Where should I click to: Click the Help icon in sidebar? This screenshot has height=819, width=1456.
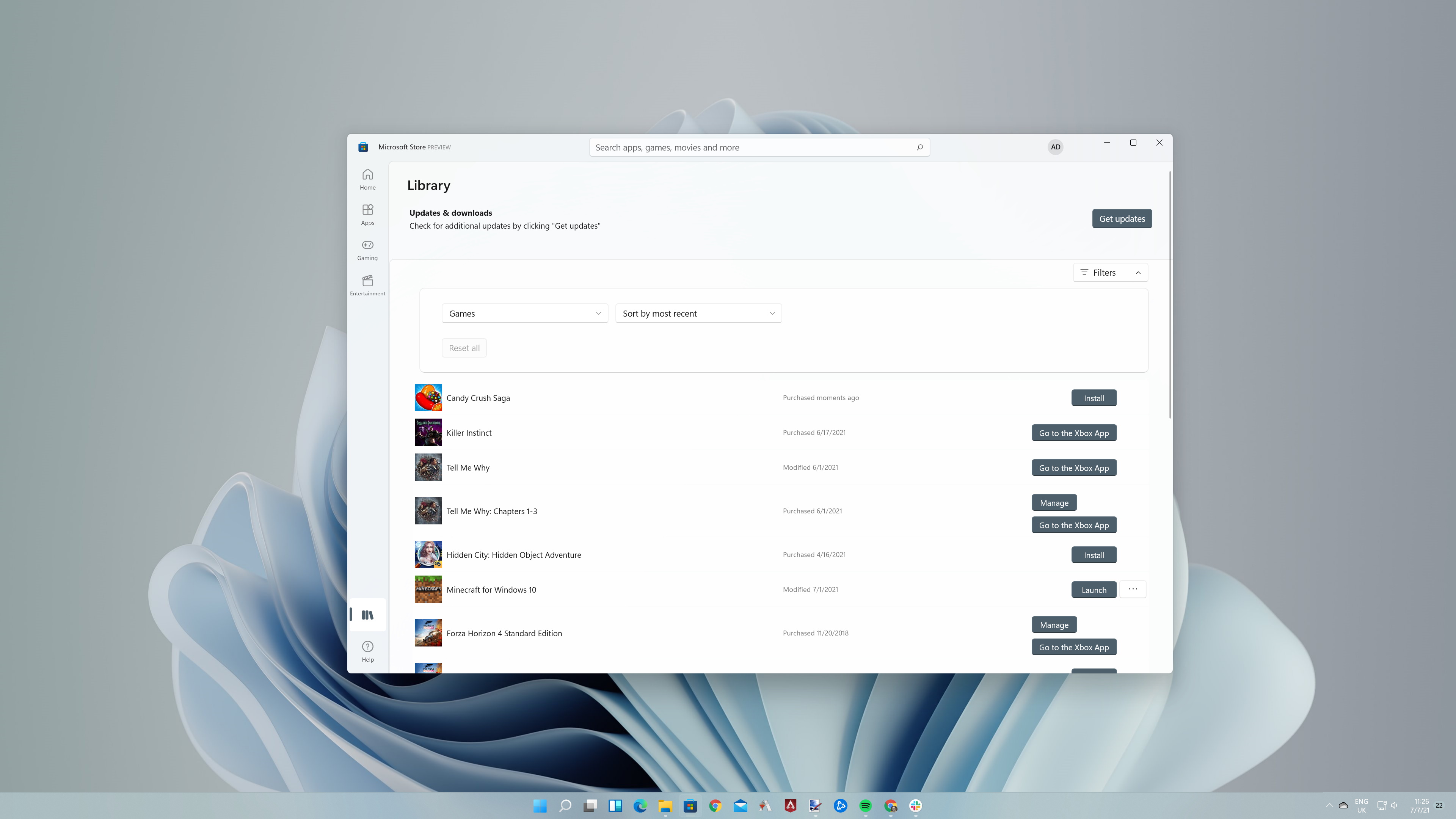click(367, 650)
